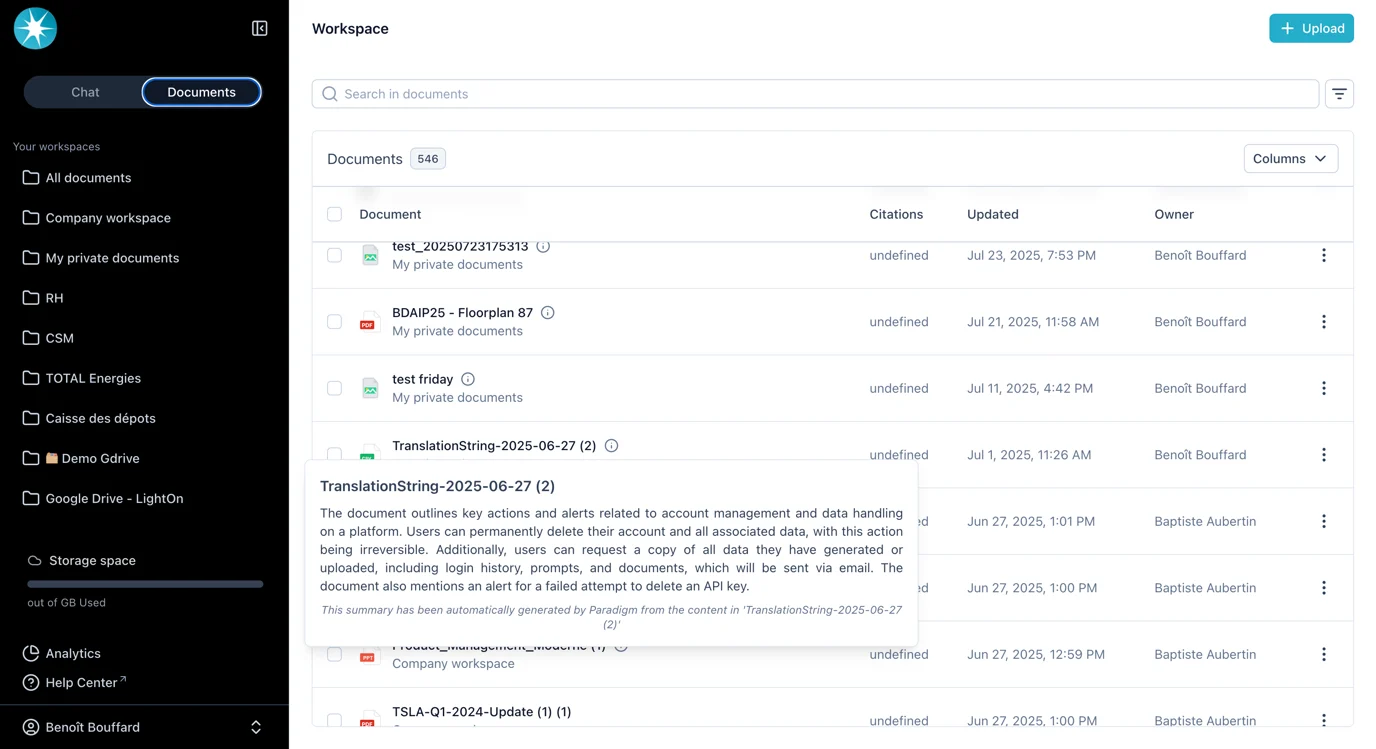Switch to the Chat tab
This screenshot has height=749, width=1376.
click(84, 91)
